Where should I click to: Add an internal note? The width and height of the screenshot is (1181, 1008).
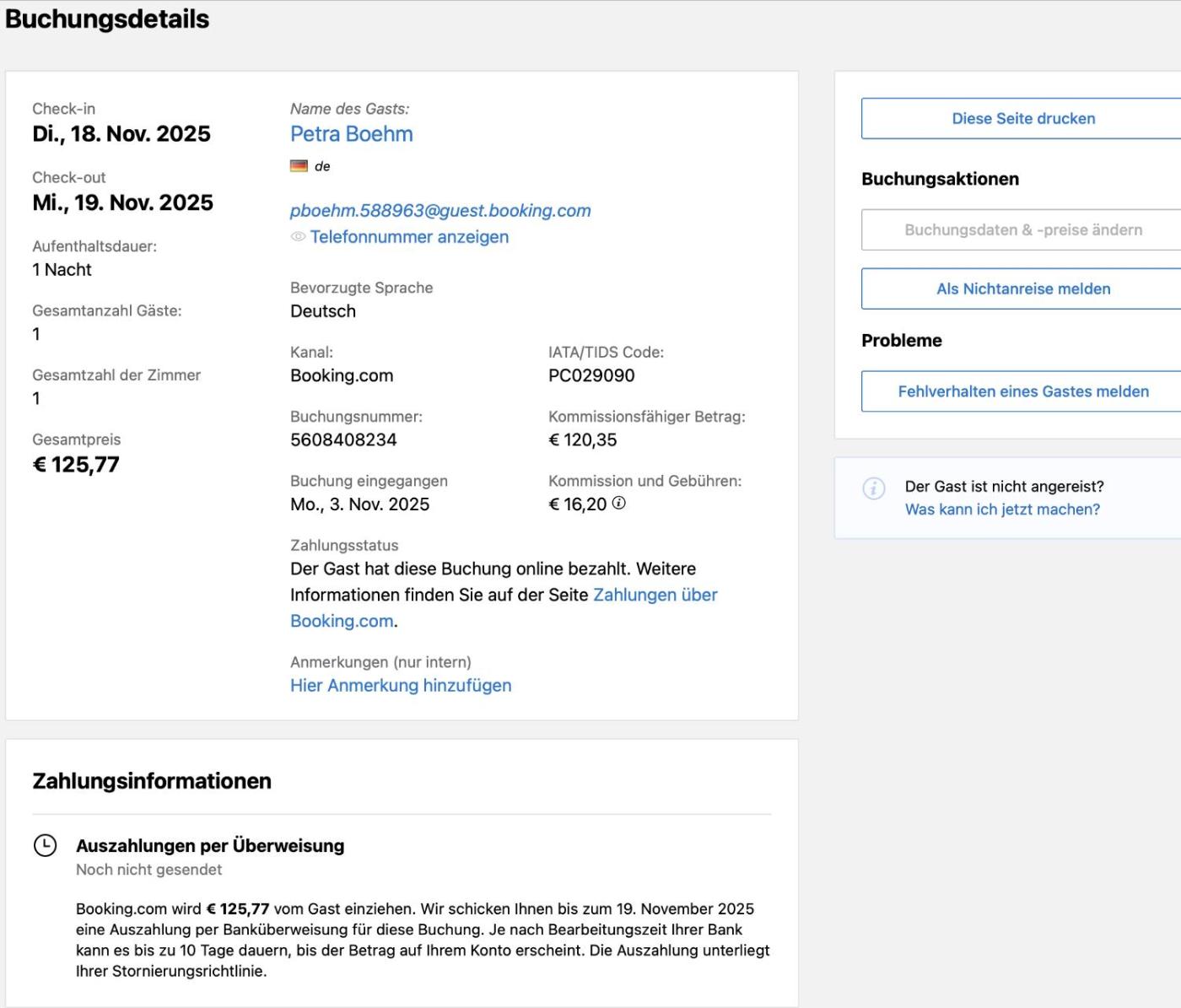pyautogui.click(x=401, y=686)
